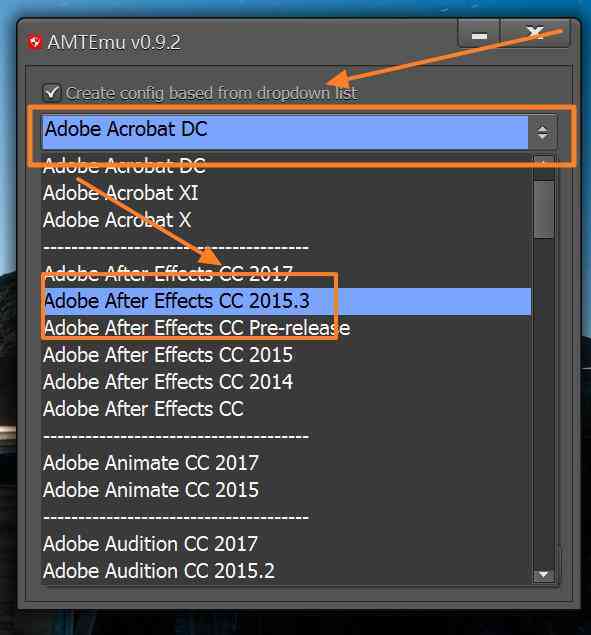Image resolution: width=591 pixels, height=635 pixels.
Task: Select Adobe Acrobat XI from list
Action: (x=286, y=193)
